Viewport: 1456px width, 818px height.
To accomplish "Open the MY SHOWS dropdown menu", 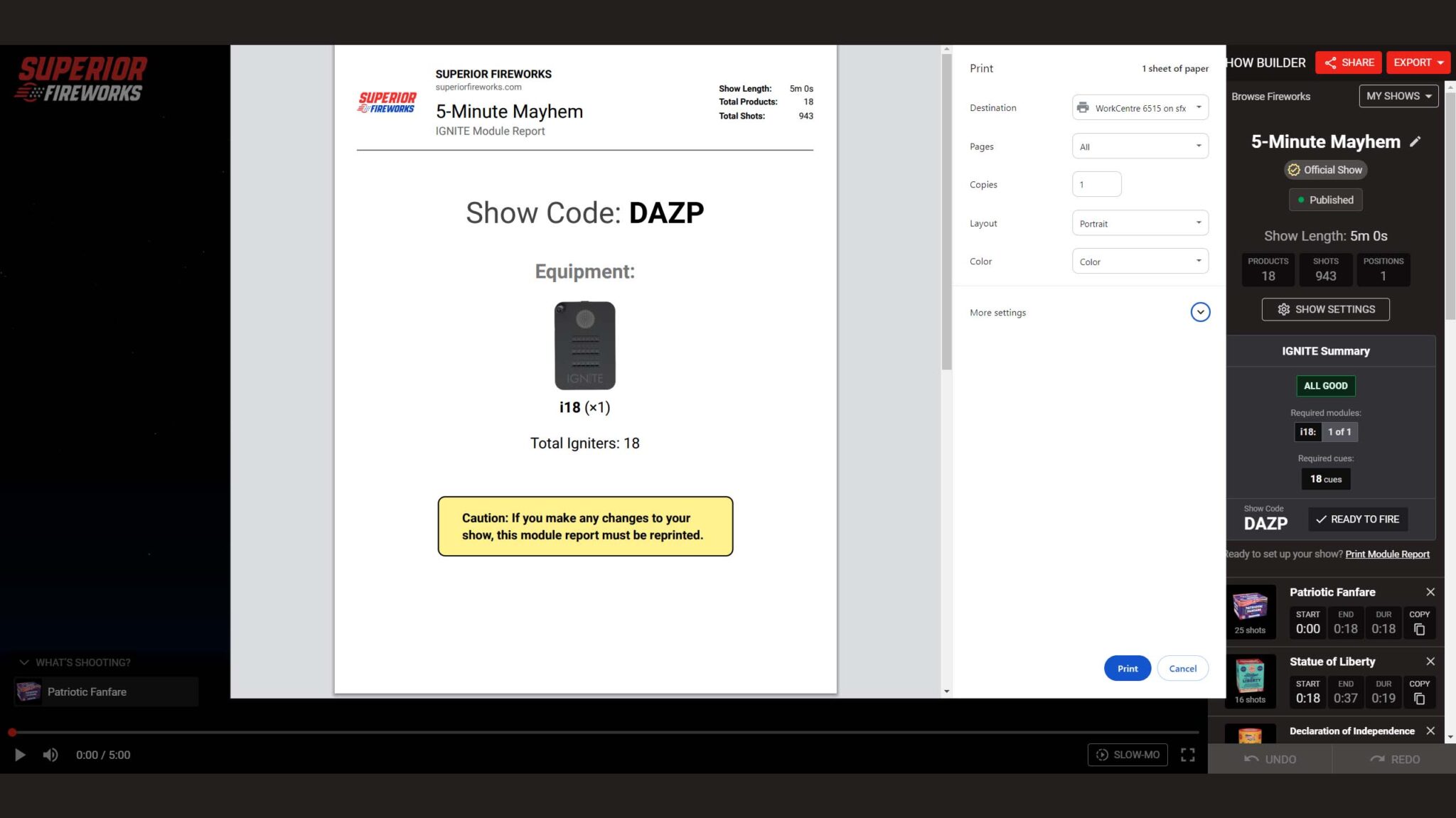I will click(x=1398, y=96).
